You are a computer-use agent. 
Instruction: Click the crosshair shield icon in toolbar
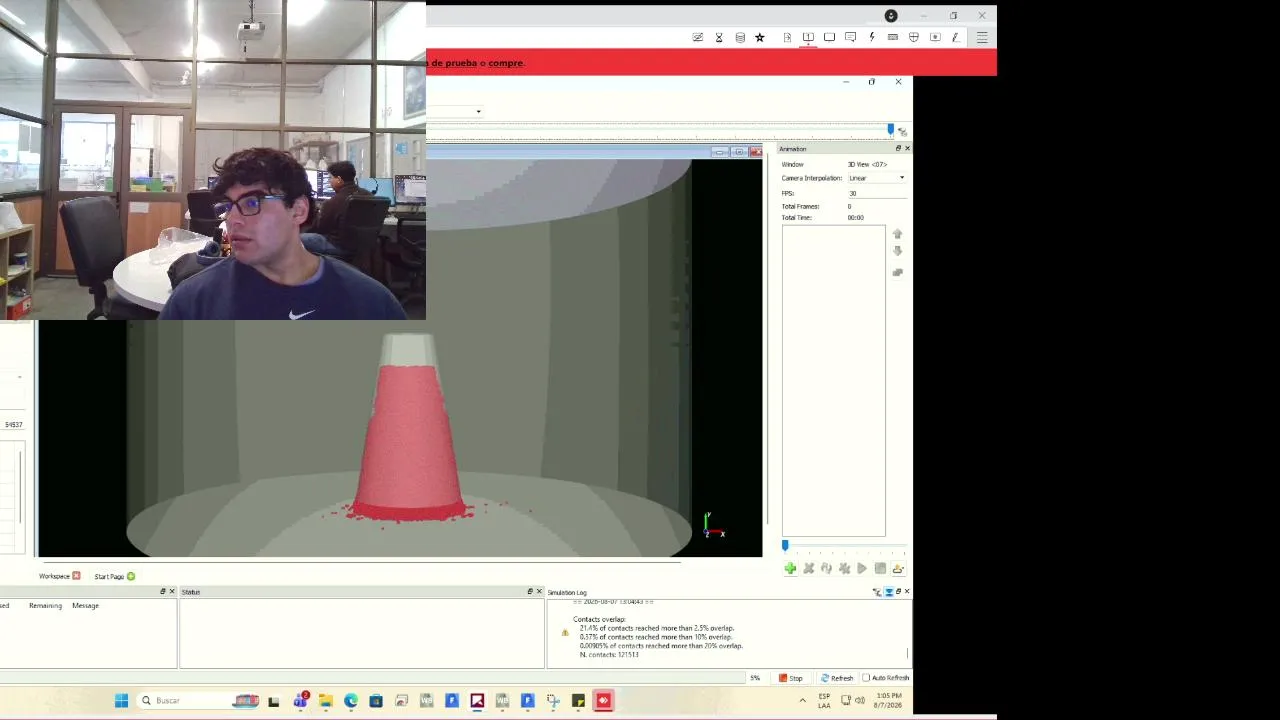(914, 38)
